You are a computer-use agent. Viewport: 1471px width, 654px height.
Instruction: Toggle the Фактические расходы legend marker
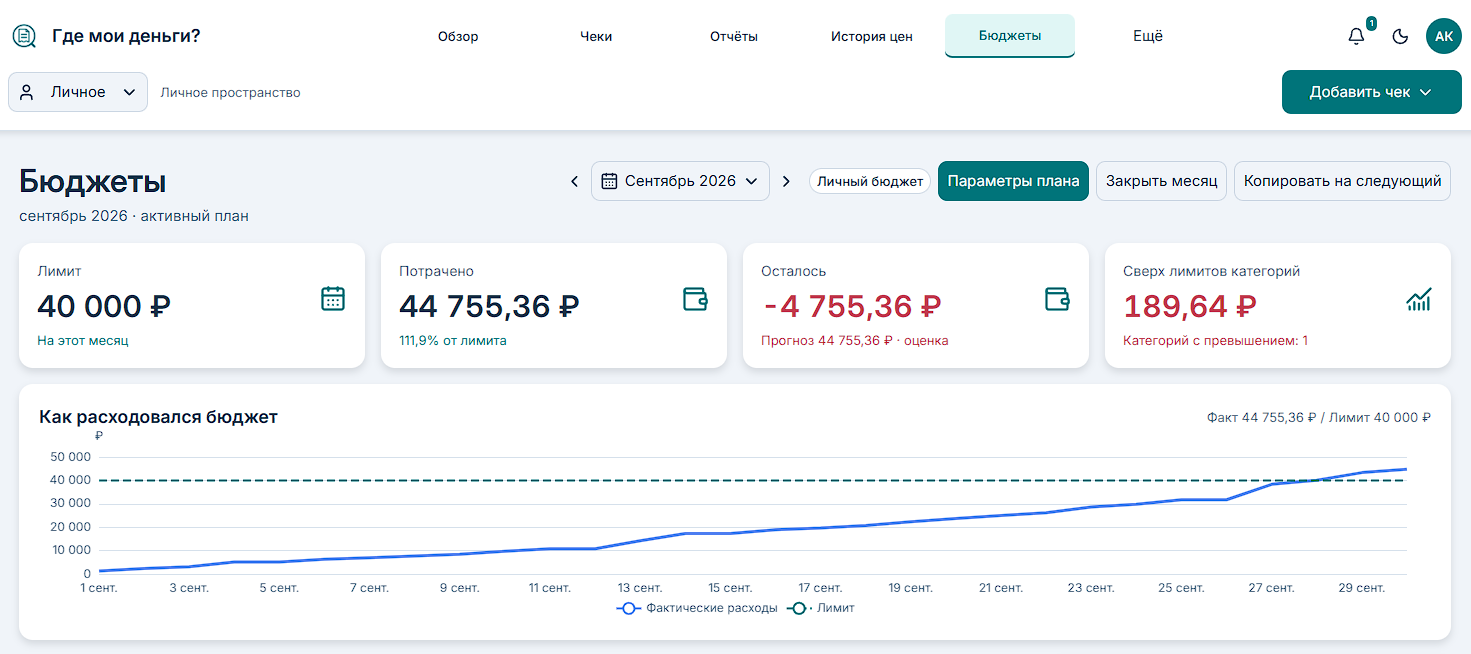pos(628,608)
